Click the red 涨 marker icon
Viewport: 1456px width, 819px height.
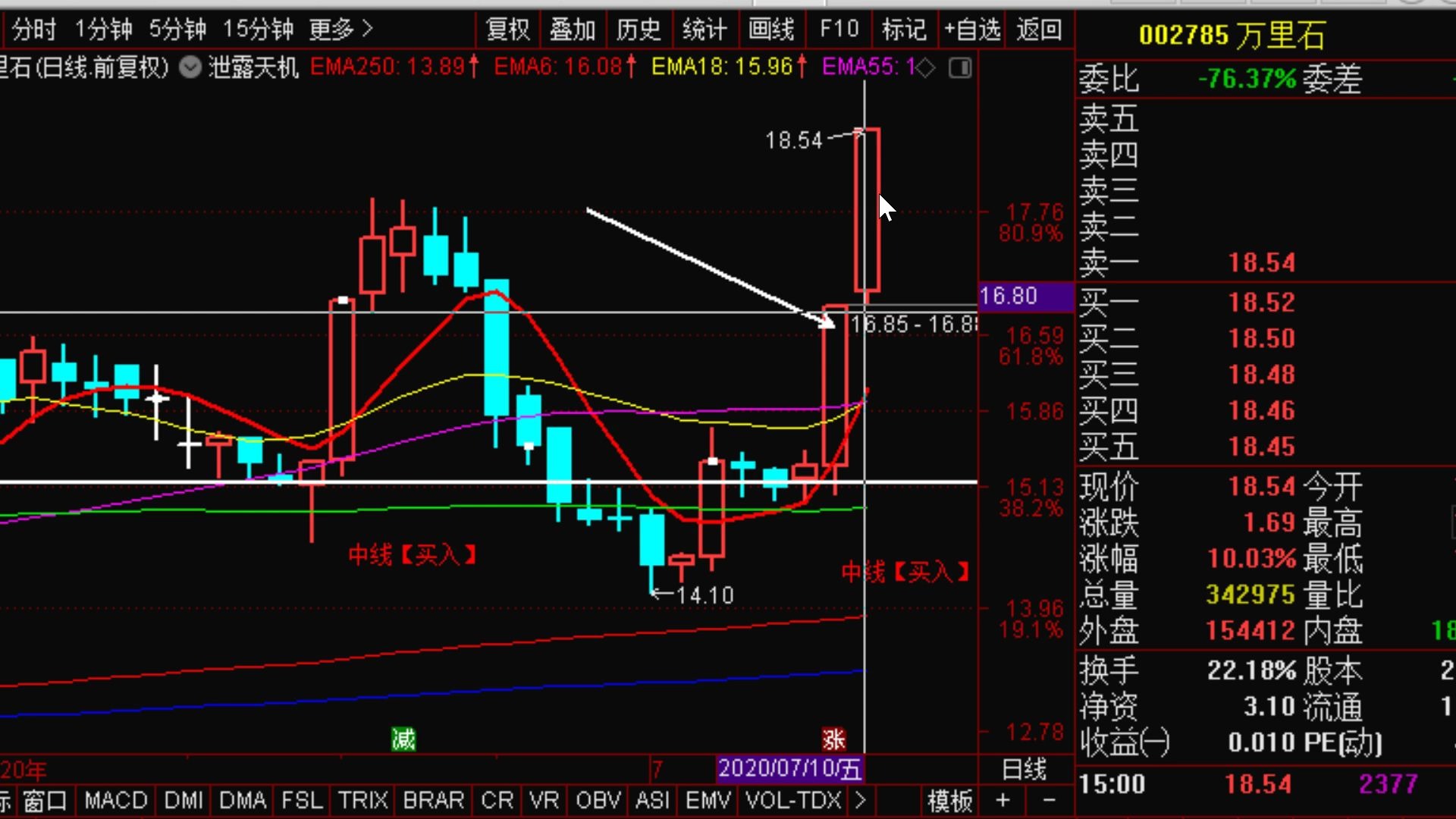[834, 739]
